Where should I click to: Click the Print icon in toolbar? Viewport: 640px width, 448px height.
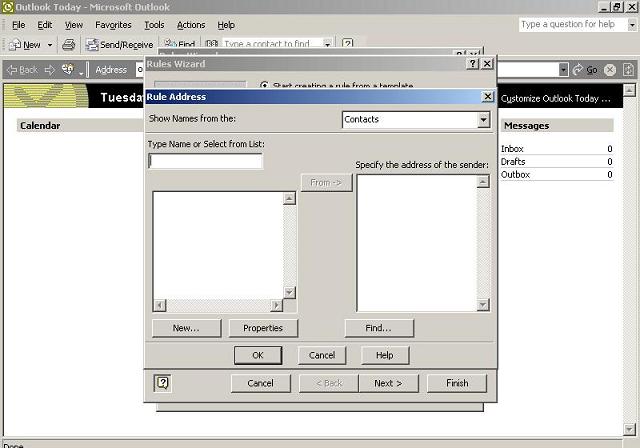tap(69, 44)
